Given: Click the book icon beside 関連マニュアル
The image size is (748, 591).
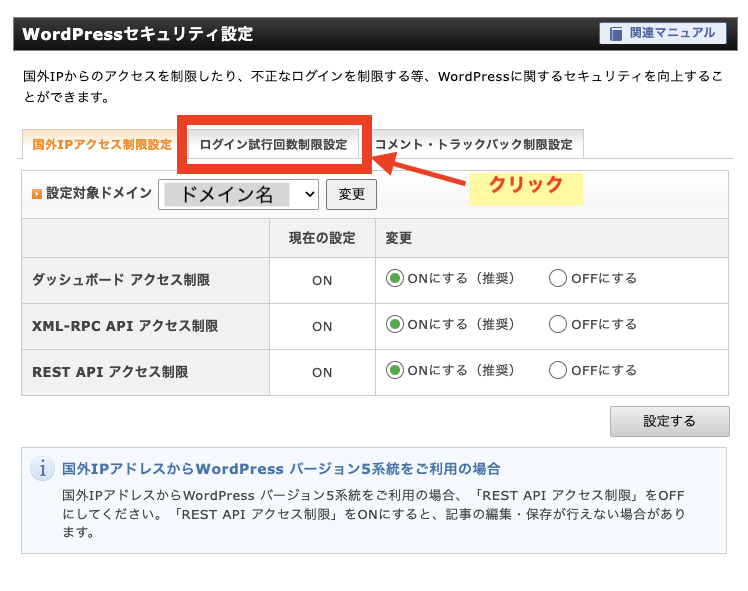Looking at the screenshot, I should point(616,34).
